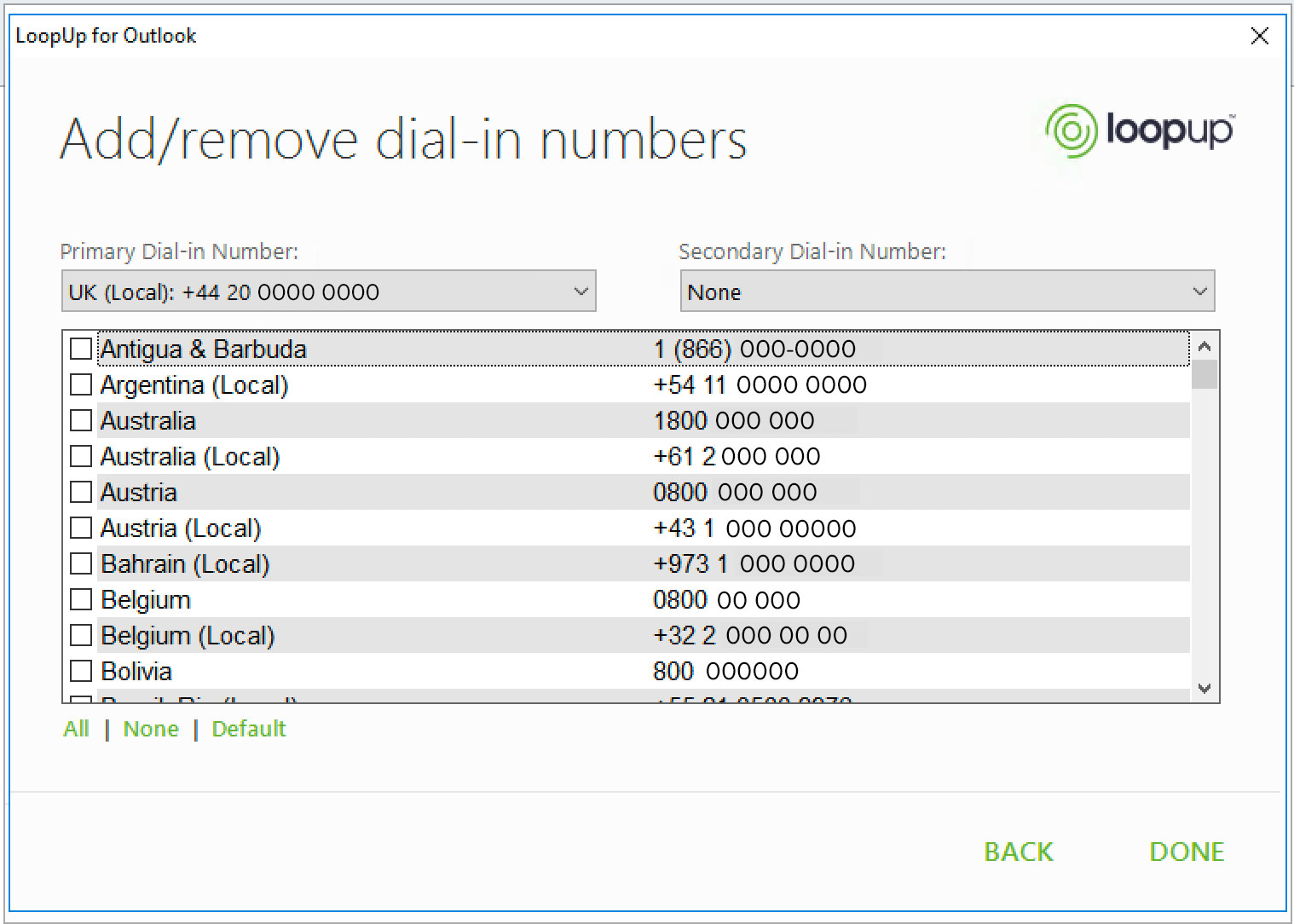Click the scrollbar up arrow

[1204, 346]
